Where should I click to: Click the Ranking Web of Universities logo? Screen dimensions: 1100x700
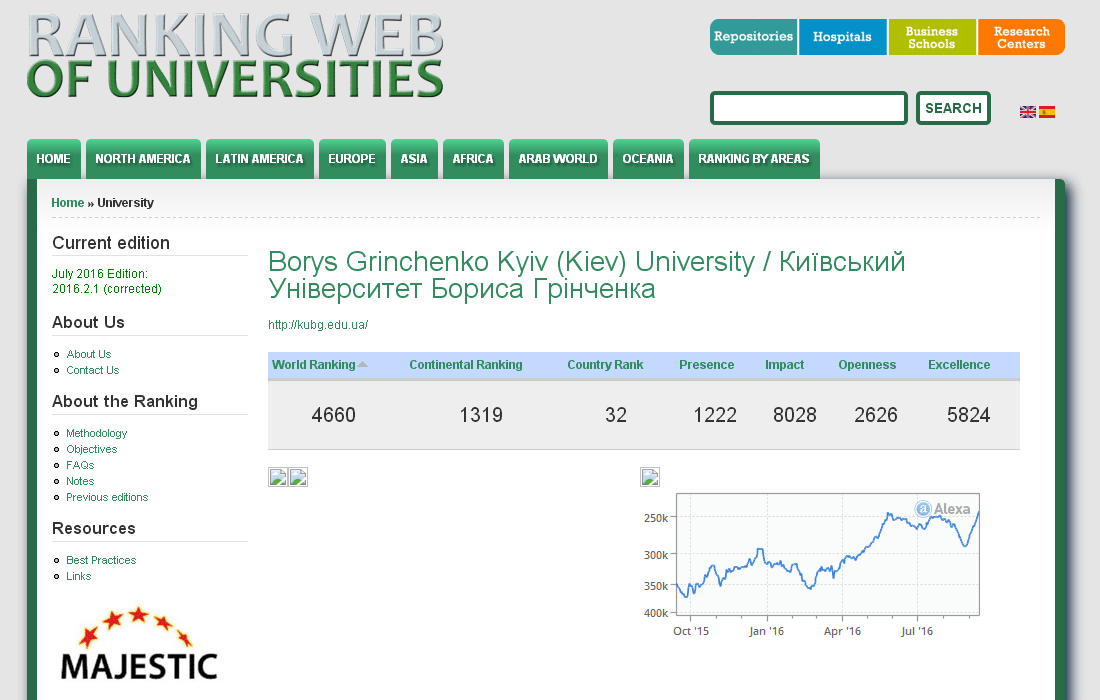pos(235,56)
